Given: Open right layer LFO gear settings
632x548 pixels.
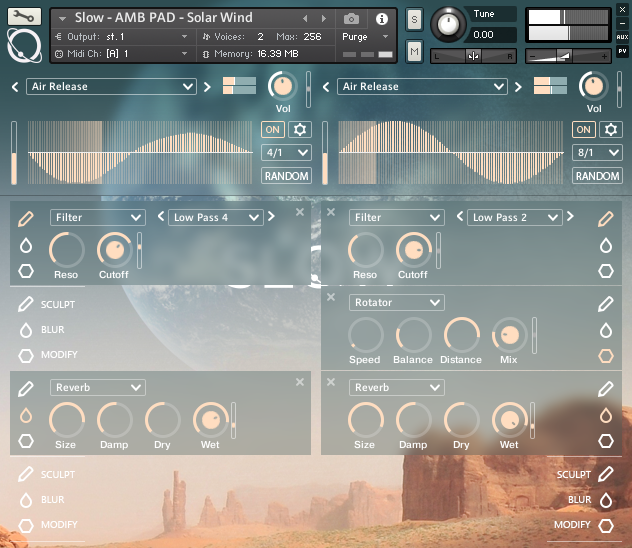Looking at the screenshot, I should click(x=611, y=130).
